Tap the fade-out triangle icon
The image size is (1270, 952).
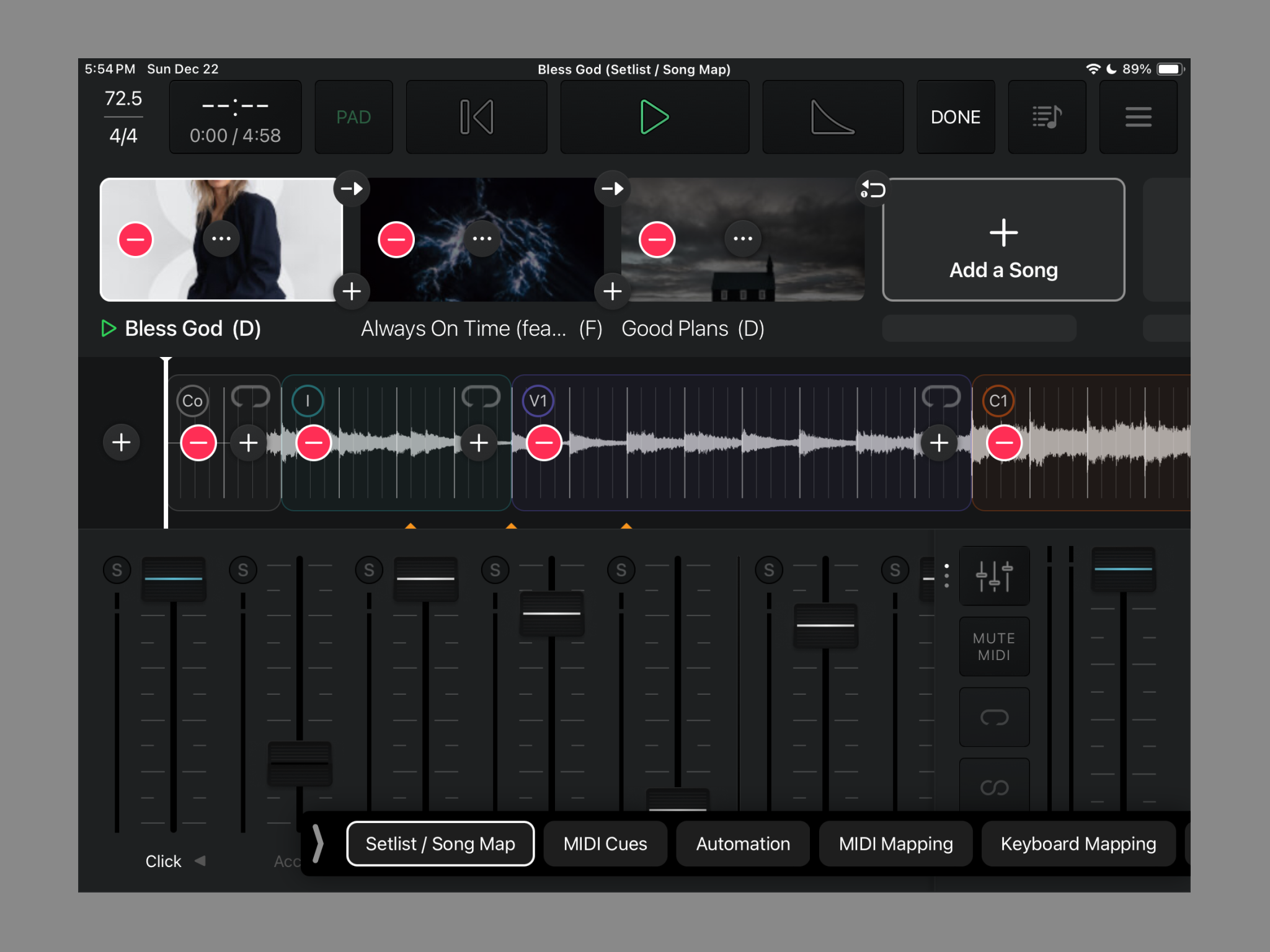pyautogui.click(x=832, y=118)
